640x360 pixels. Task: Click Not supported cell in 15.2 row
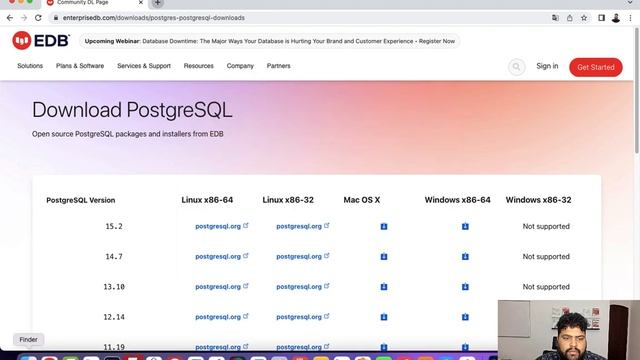click(546, 226)
